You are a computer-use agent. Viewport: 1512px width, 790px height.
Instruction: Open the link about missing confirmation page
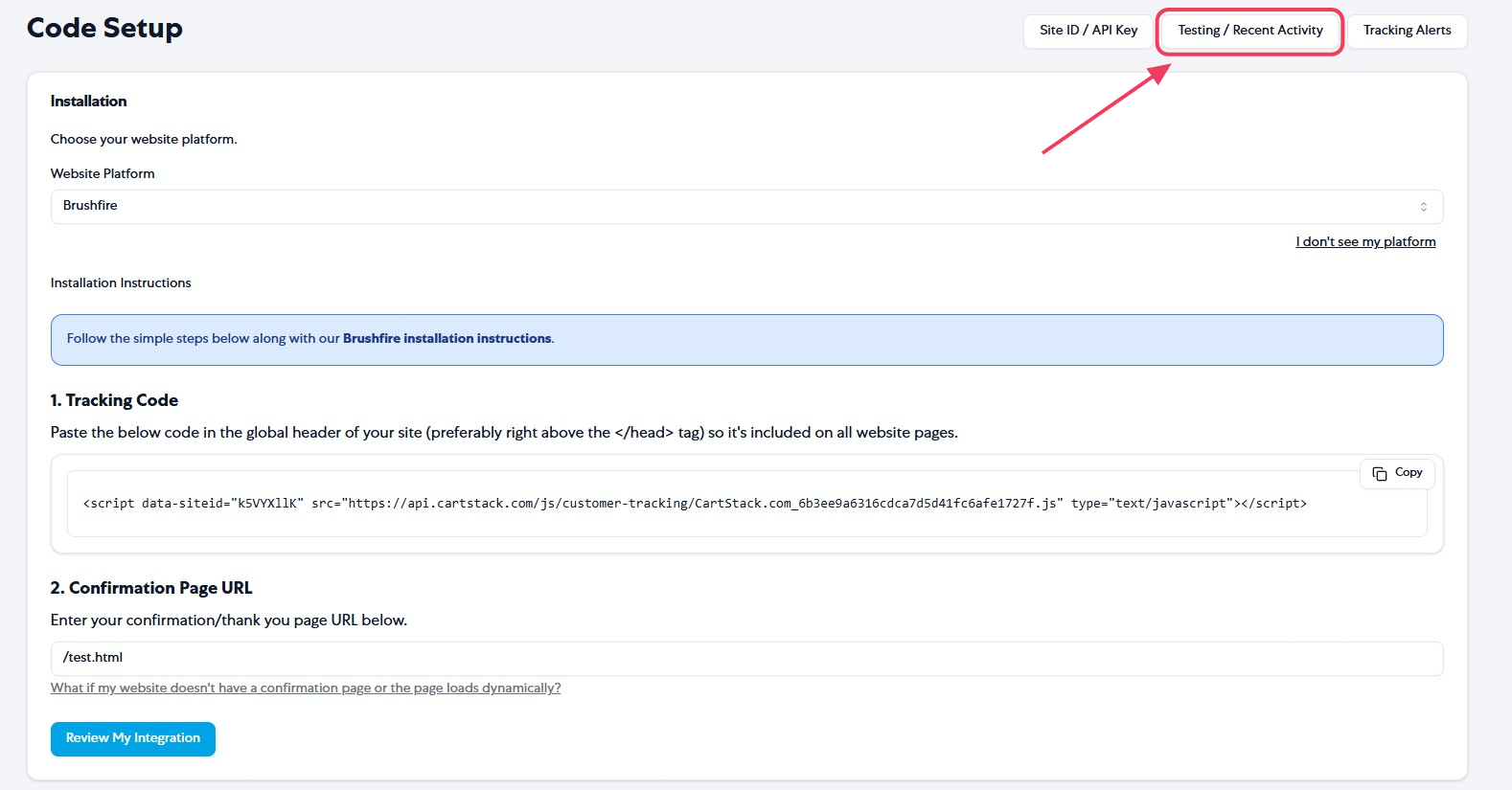306,688
